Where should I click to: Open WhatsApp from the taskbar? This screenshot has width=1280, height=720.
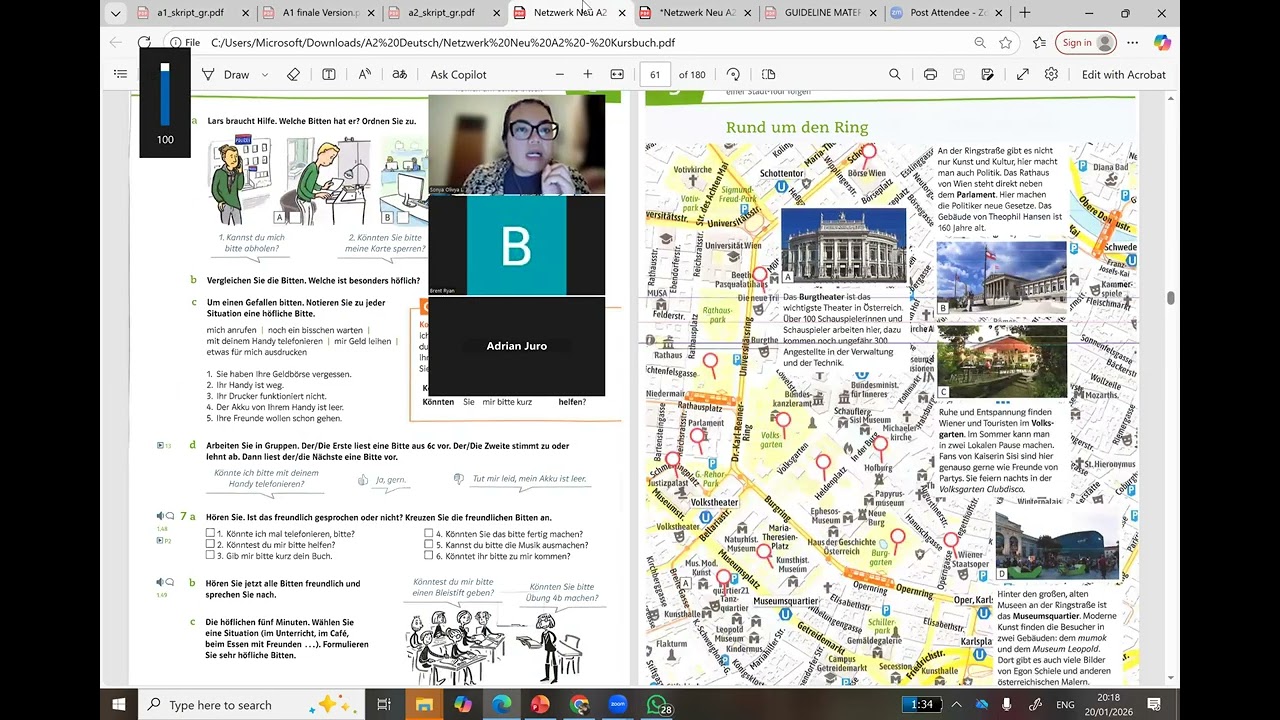tap(657, 705)
